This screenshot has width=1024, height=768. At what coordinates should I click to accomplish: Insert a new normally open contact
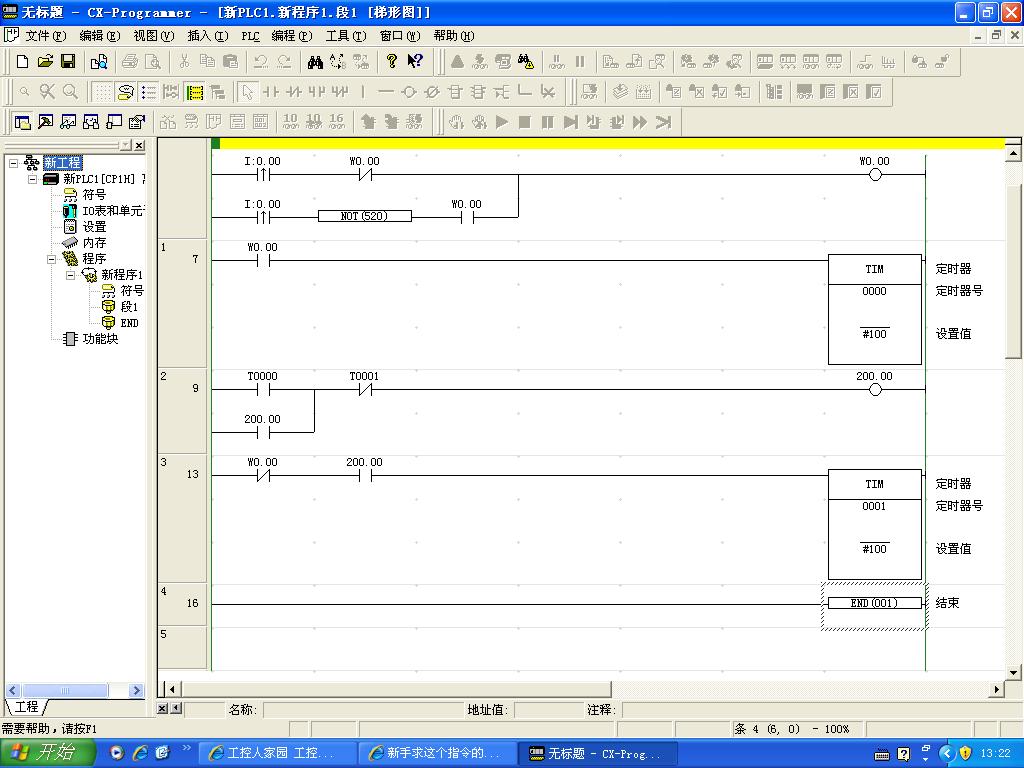pos(270,92)
